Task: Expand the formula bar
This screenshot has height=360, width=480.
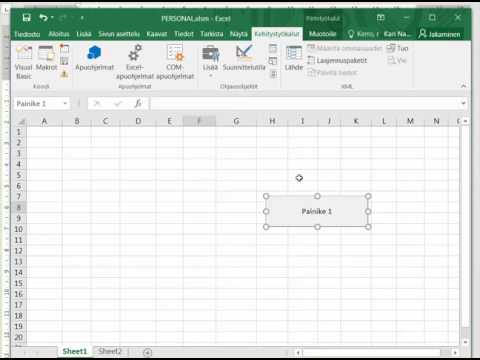Action: coord(463,104)
